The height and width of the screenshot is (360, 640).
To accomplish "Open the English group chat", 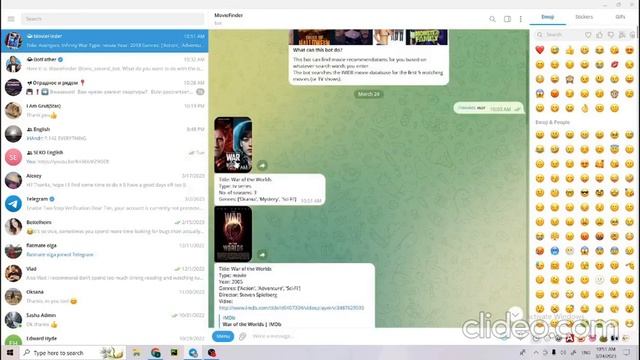I will [104, 134].
